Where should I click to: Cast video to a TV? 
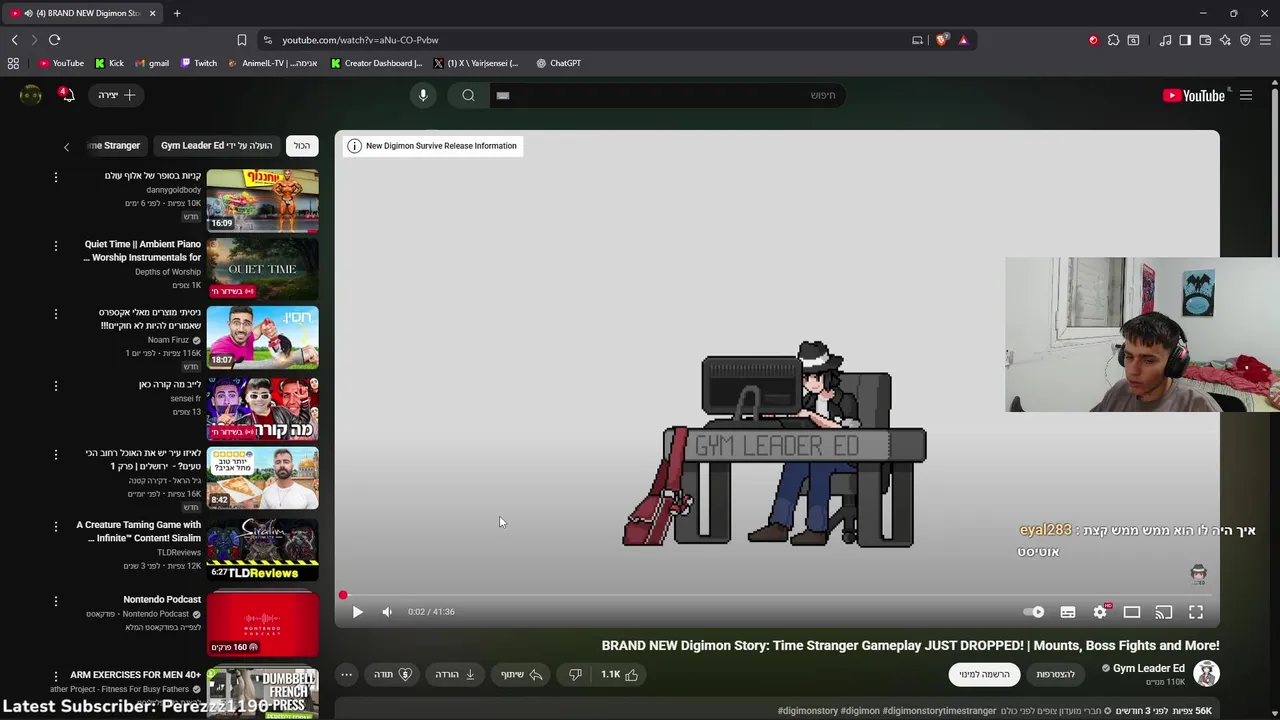1164,612
